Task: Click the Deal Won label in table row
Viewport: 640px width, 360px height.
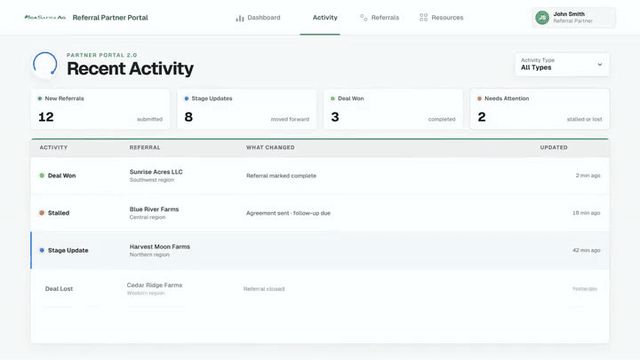Action: (62, 176)
